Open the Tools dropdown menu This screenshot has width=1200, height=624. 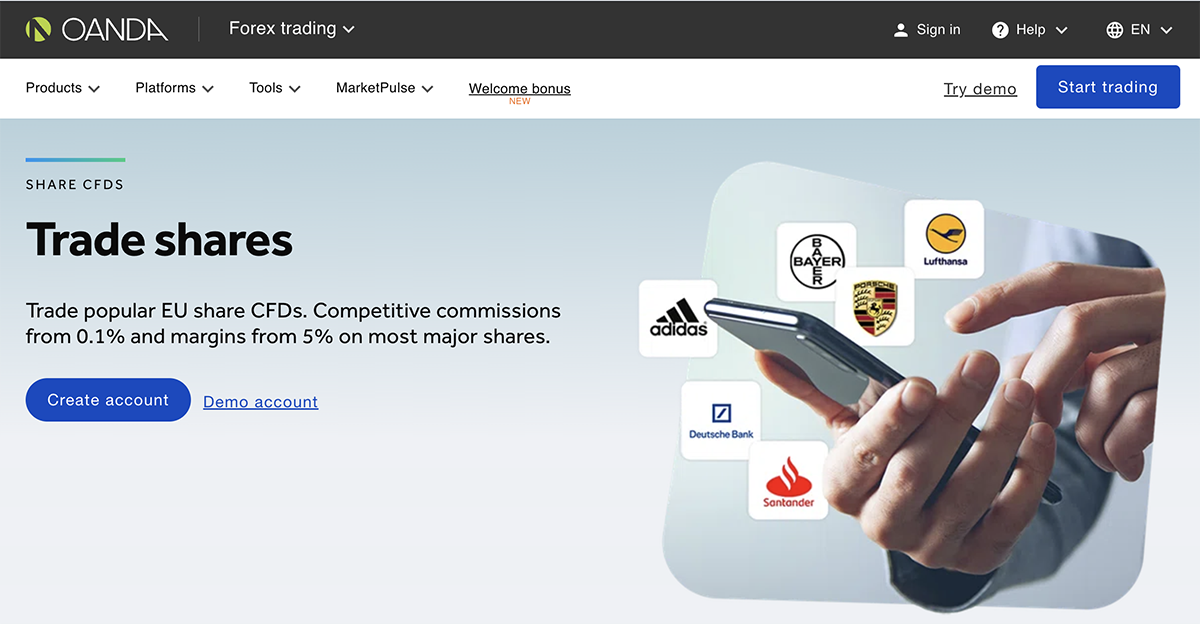click(x=275, y=88)
